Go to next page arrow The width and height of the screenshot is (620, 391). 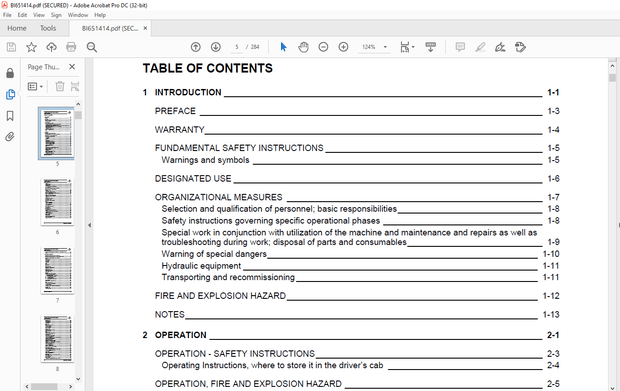point(216,47)
